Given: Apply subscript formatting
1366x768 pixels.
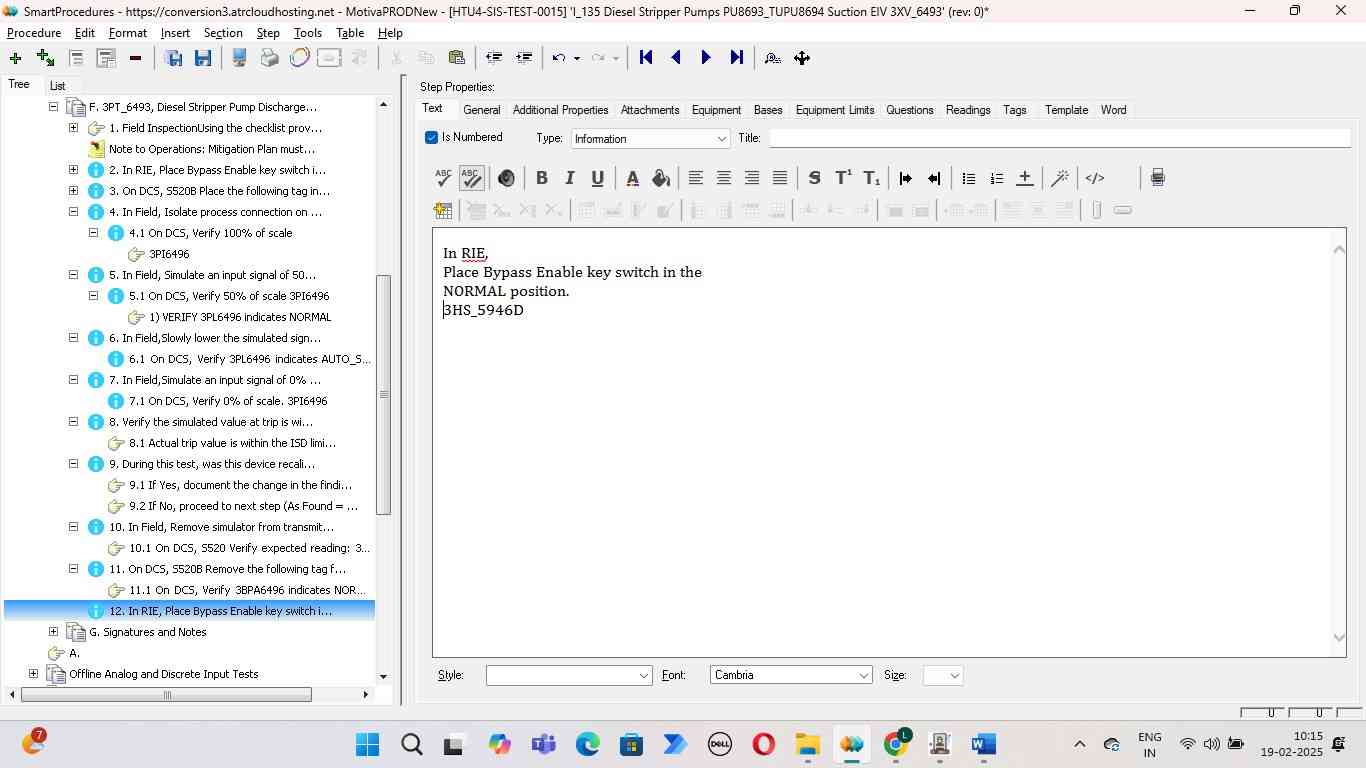Looking at the screenshot, I should point(871,178).
